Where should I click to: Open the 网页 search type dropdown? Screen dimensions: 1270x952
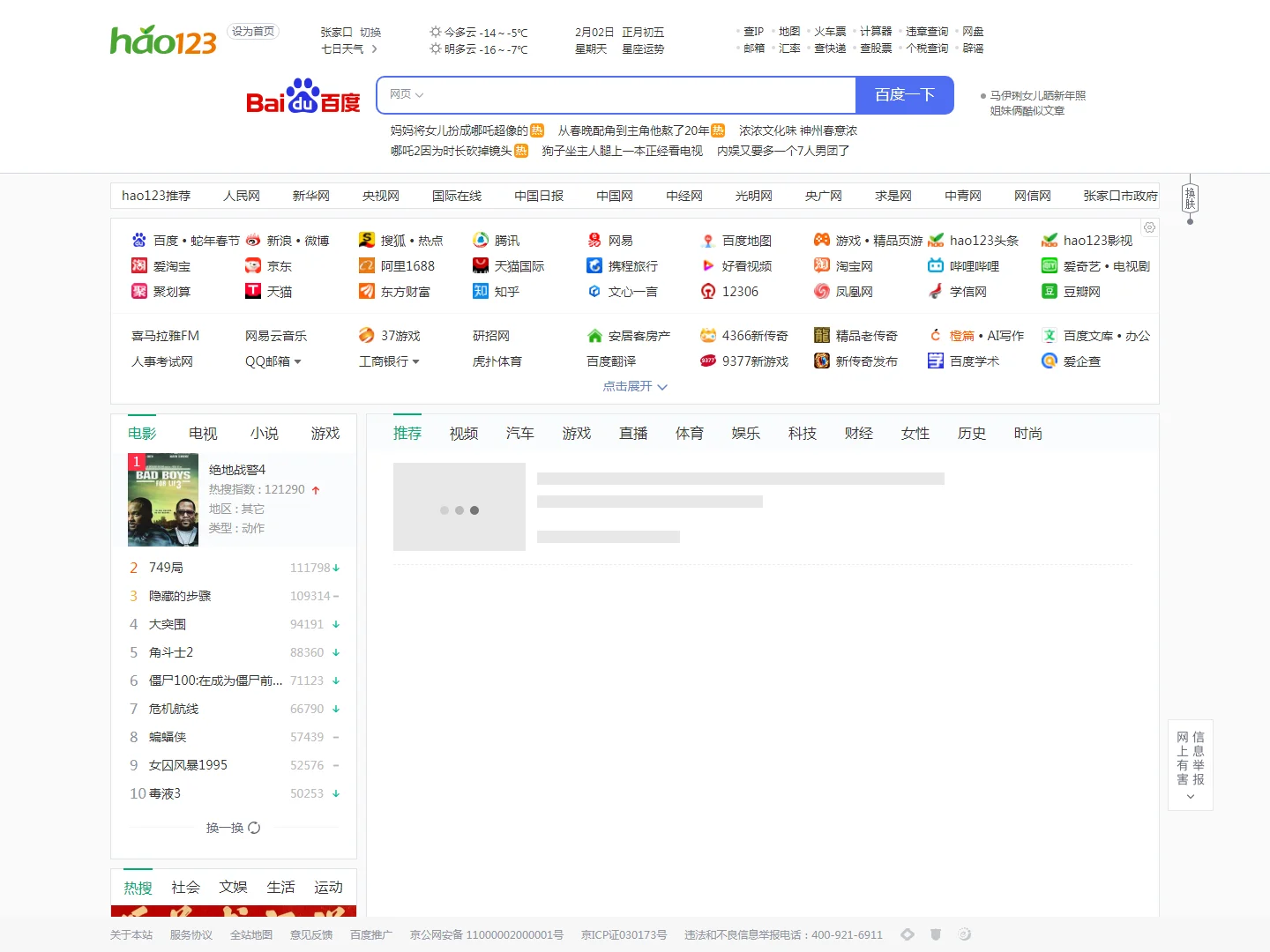407,94
